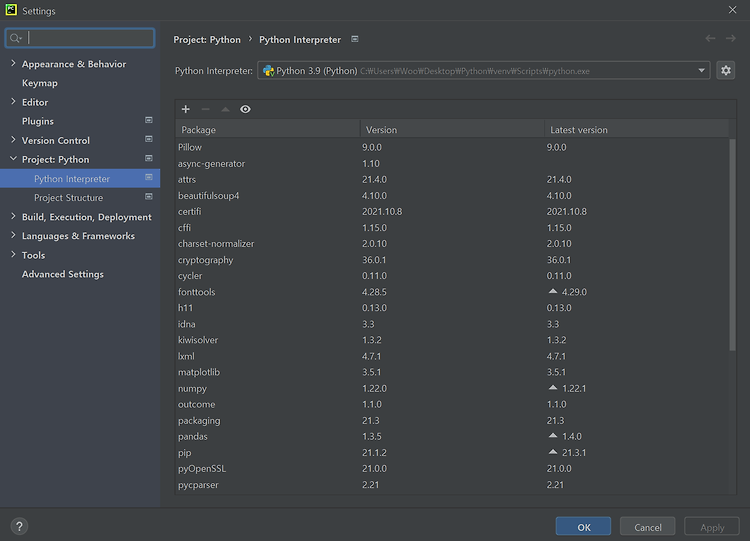Sort by the Latest version column header
This screenshot has width=750, height=541.
[x=636, y=130]
